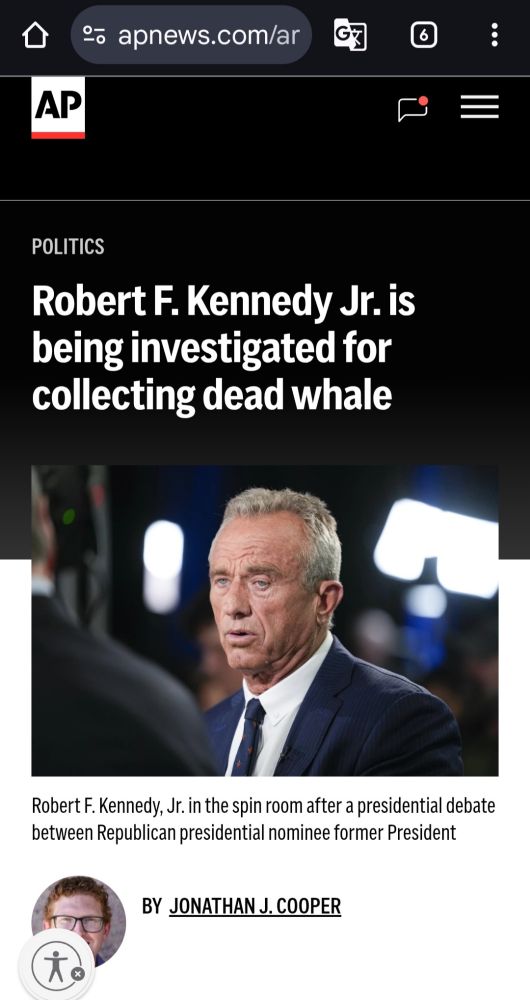Open Jonathan J. Cooper author link

pyautogui.click(x=255, y=906)
